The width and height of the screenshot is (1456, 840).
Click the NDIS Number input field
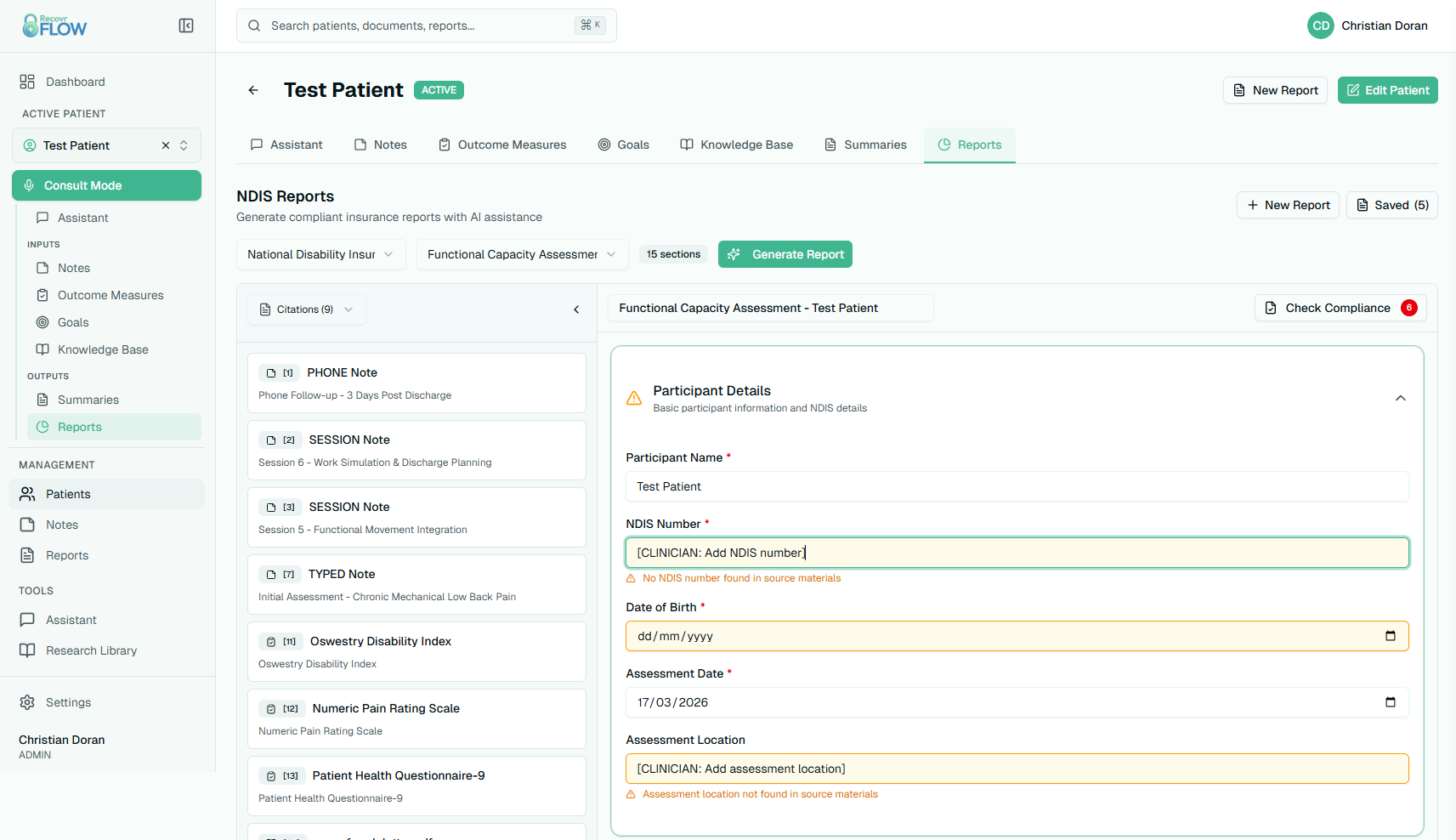[1017, 553]
